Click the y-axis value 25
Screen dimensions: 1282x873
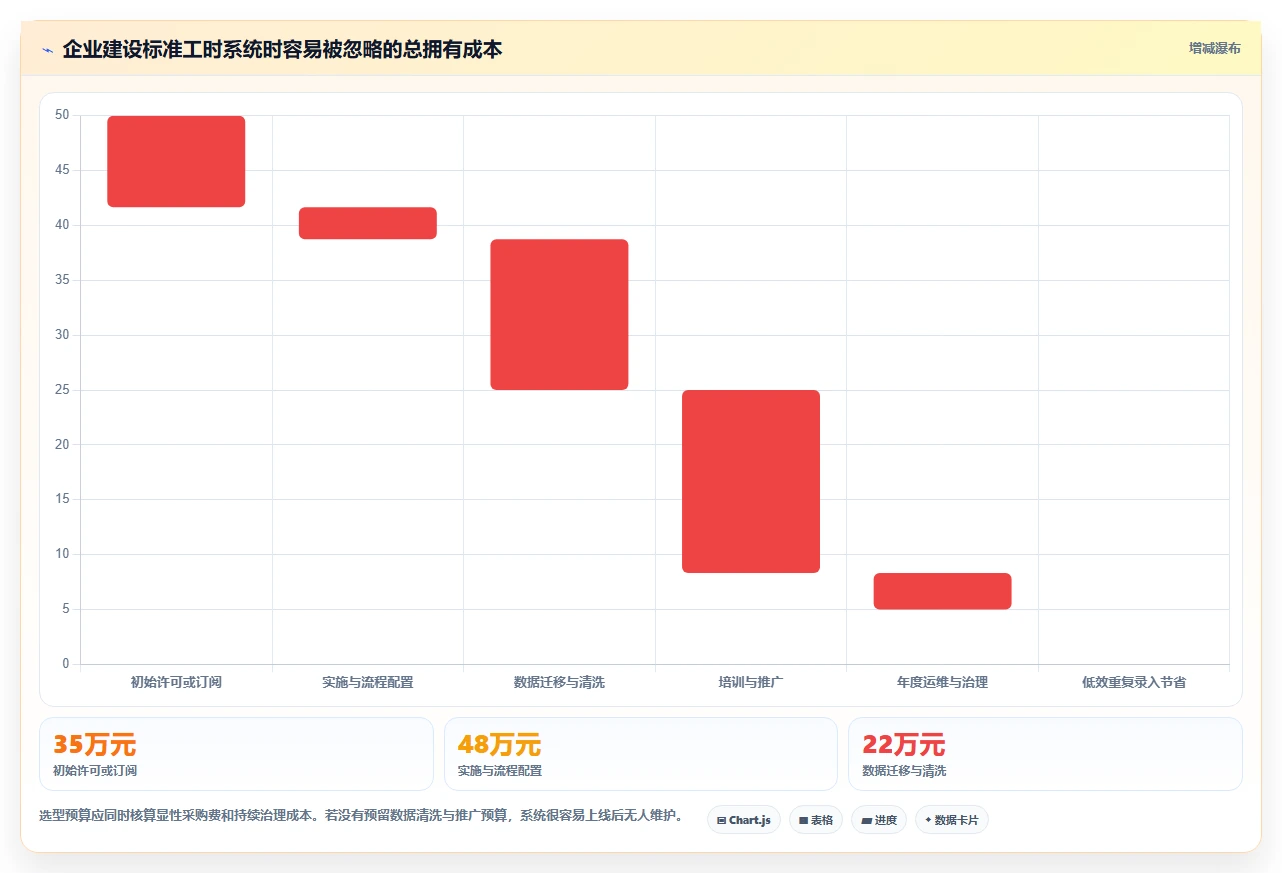pos(62,389)
